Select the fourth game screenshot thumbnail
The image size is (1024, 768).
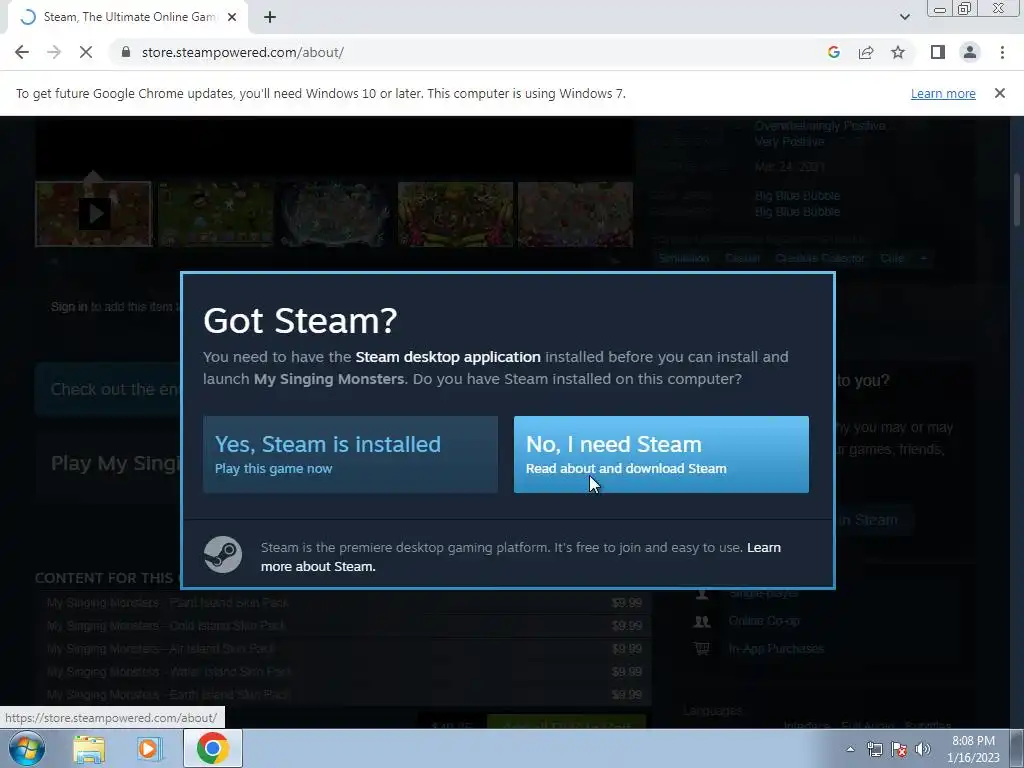pyautogui.click(x=455, y=214)
